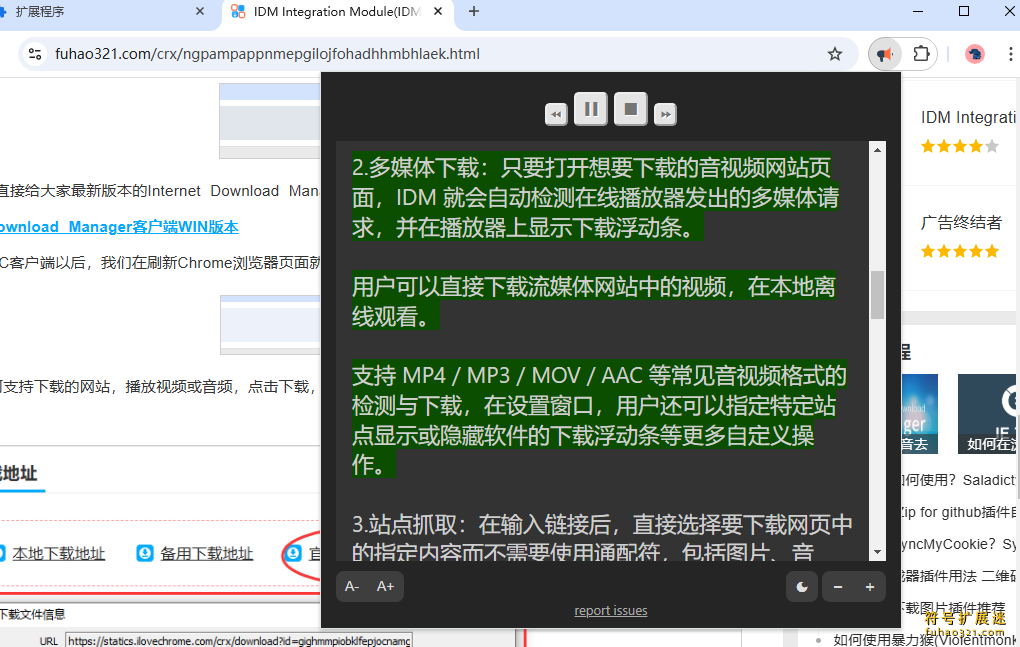Screen dimensions: 1020x647
Task: Click the lower screenshot image in article
Action: (271, 325)
